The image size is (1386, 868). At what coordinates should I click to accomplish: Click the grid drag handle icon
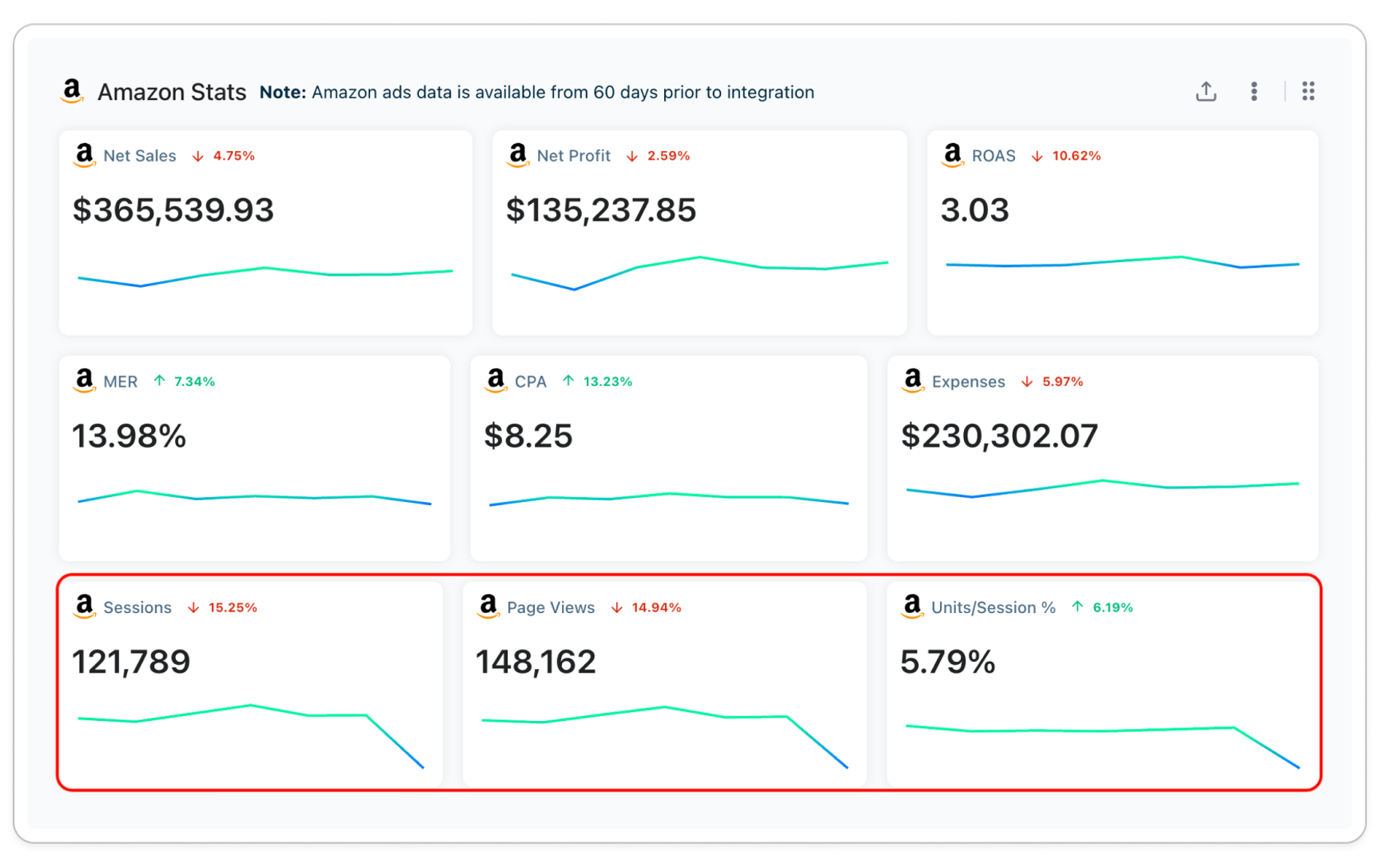pos(1308,91)
